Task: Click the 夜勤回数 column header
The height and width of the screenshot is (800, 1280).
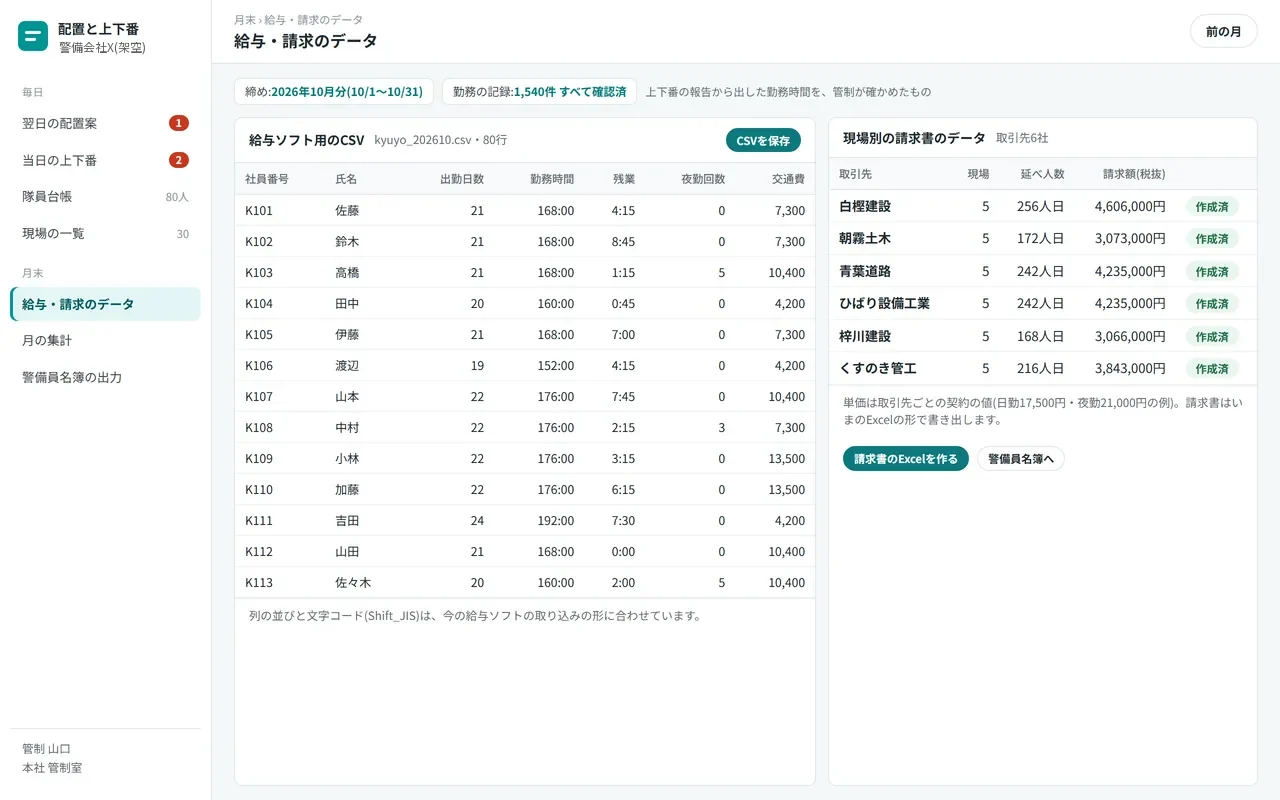Action: click(x=703, y=179)
